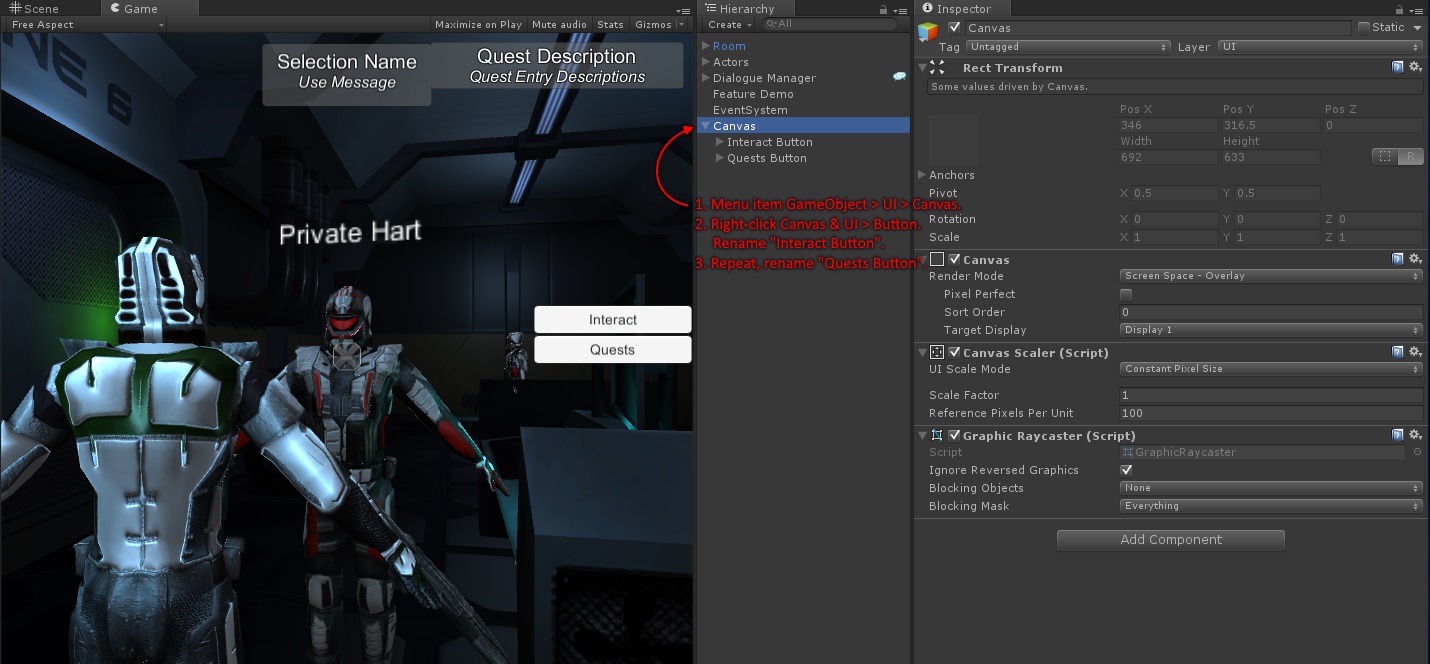Image resolution: width=1430 pixels, height=664 pixels.
Task: Expand Interact Button in the Hierarchy
Action: click(x=718, y=142)
